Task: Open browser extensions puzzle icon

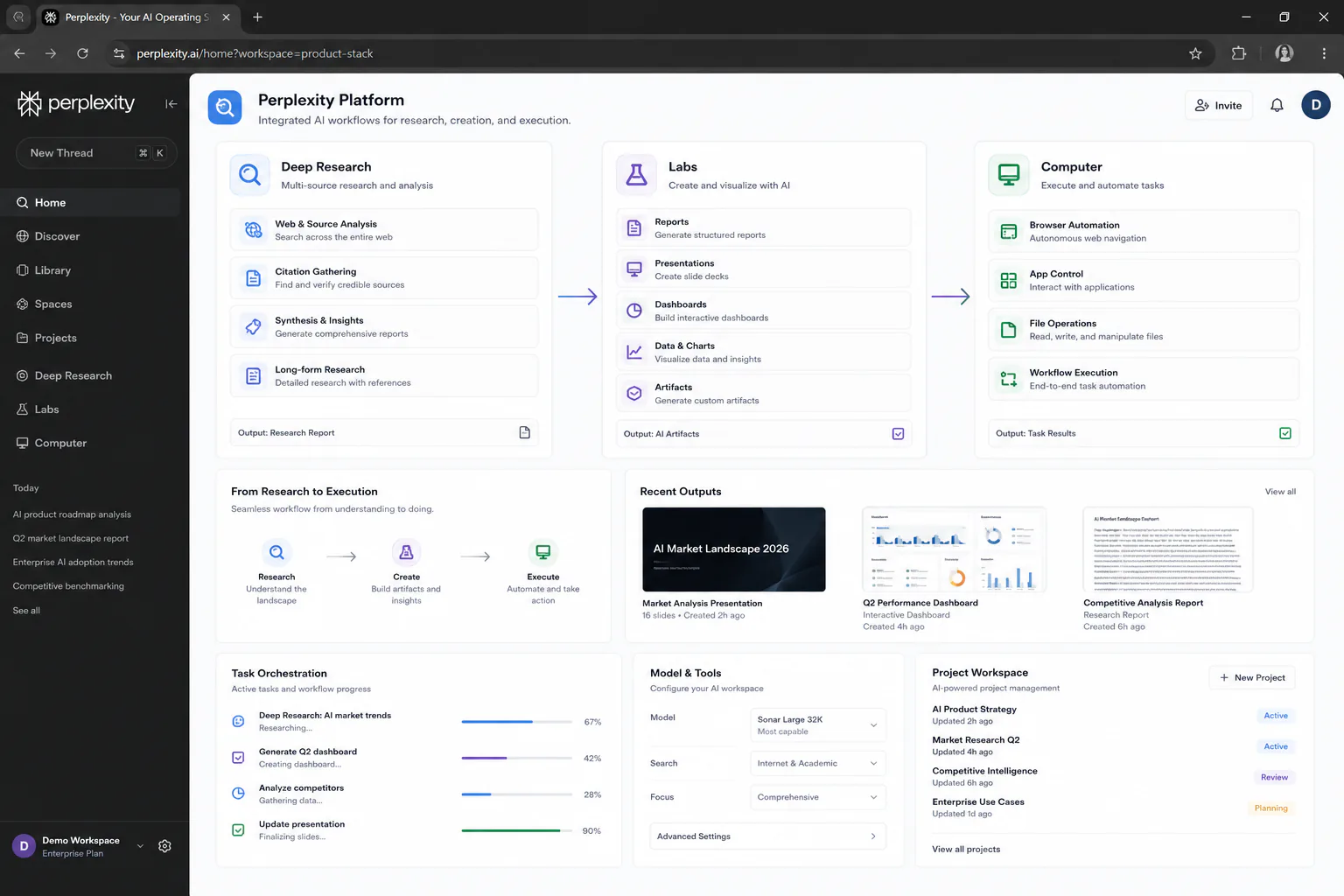Action: point(1239,53)
